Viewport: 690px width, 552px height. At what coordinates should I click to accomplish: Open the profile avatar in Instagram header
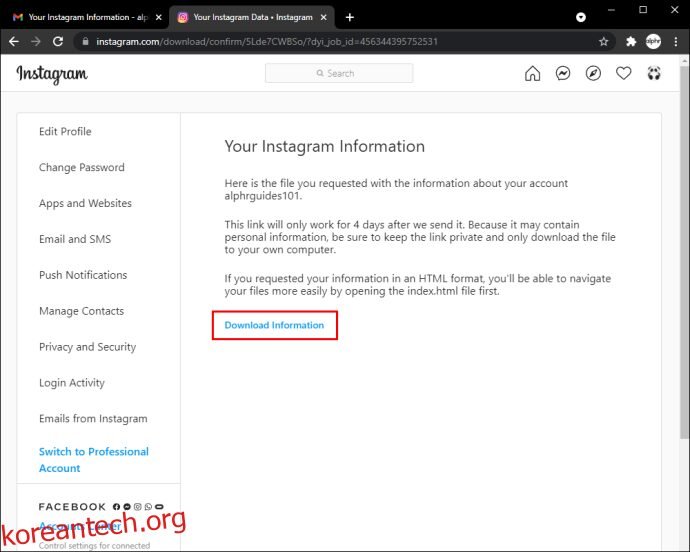click(654, 73)
